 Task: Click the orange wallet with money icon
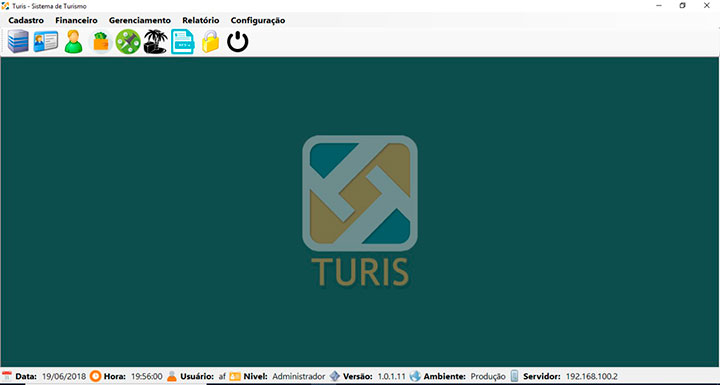tap(101, 42)
